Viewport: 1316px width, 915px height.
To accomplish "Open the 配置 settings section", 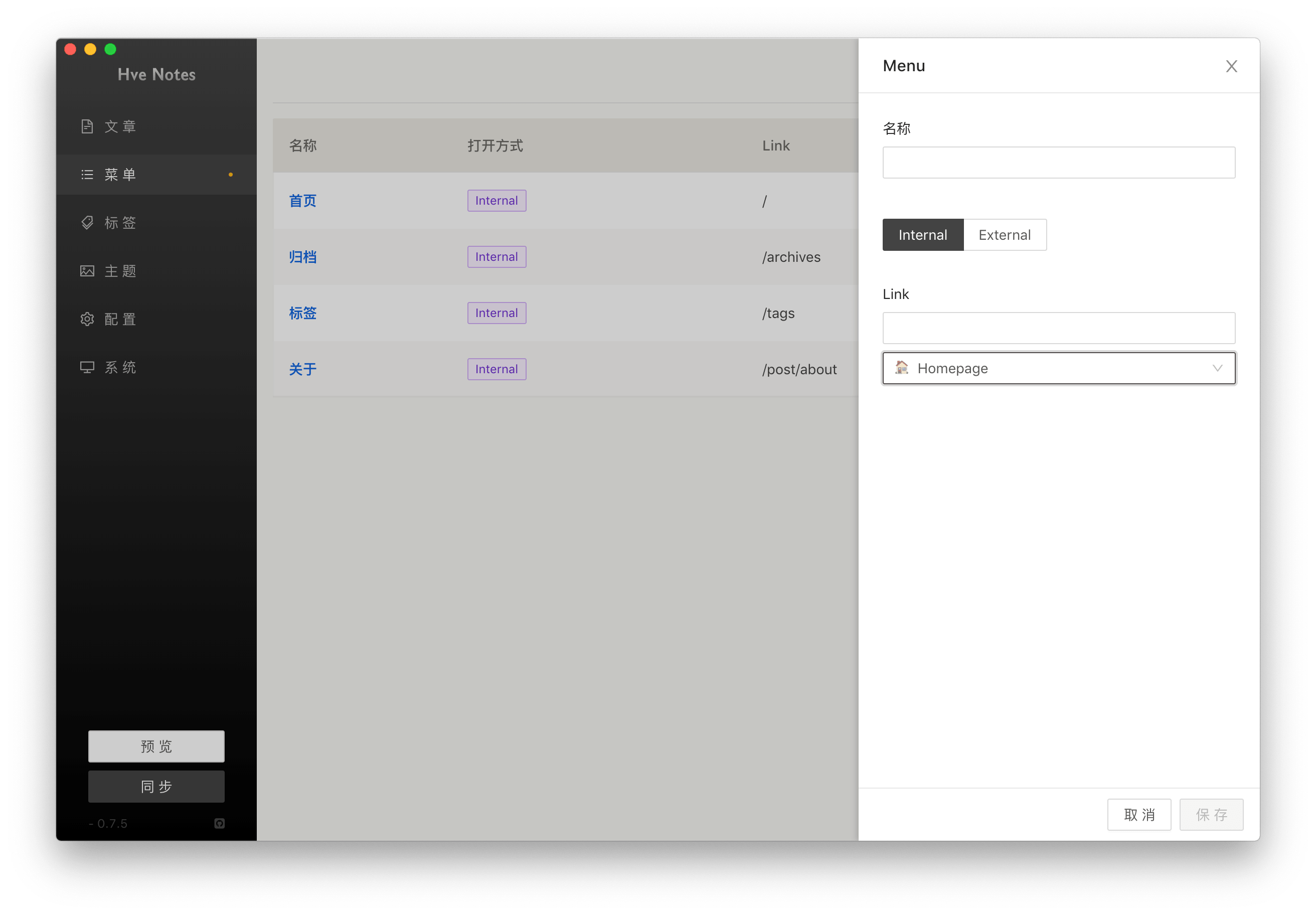I will 156,319.
